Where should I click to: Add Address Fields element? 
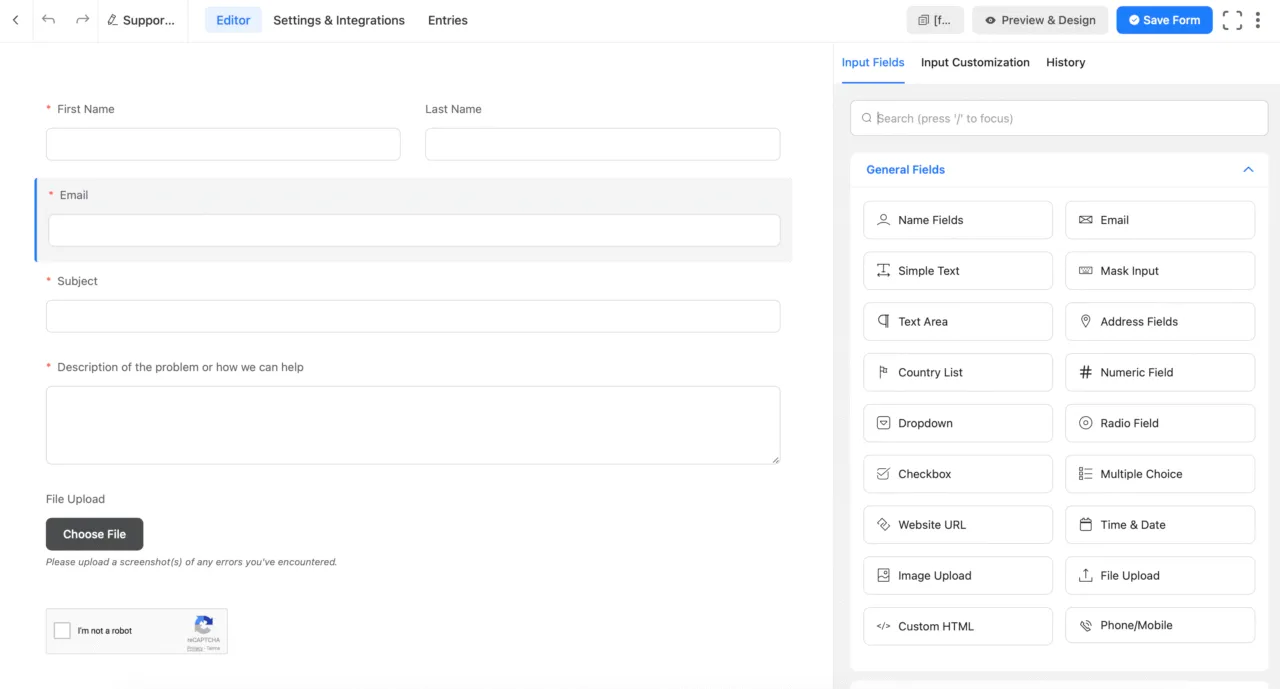click(1160, 322)
